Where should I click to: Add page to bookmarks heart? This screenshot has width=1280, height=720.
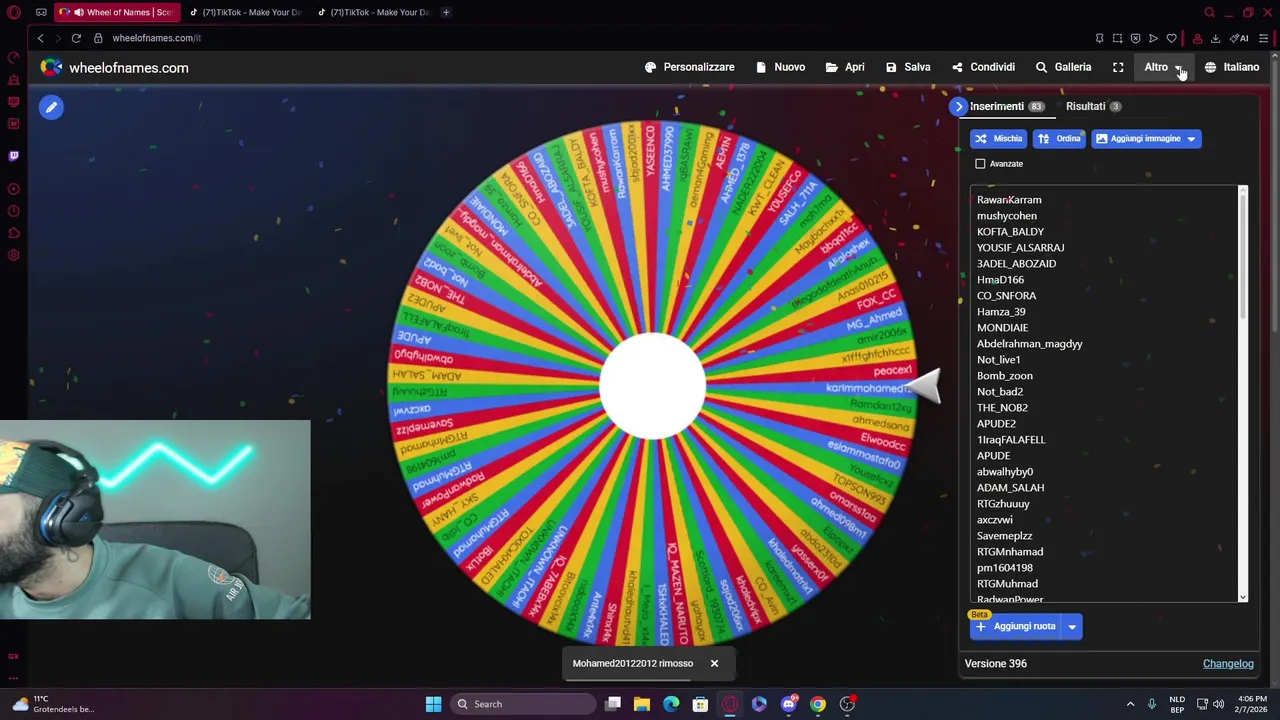[x=1171, y=38]
